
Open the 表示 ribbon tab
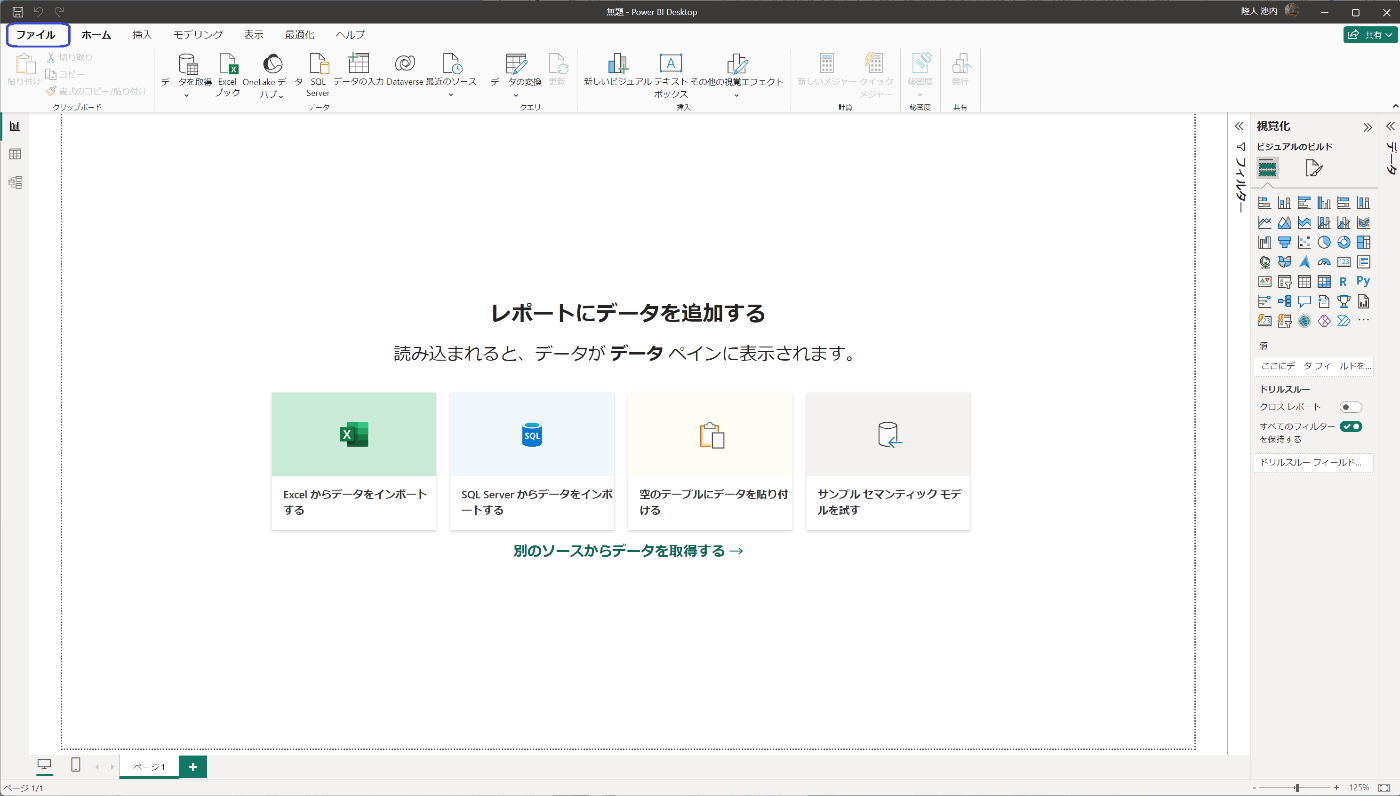point(254,34)
